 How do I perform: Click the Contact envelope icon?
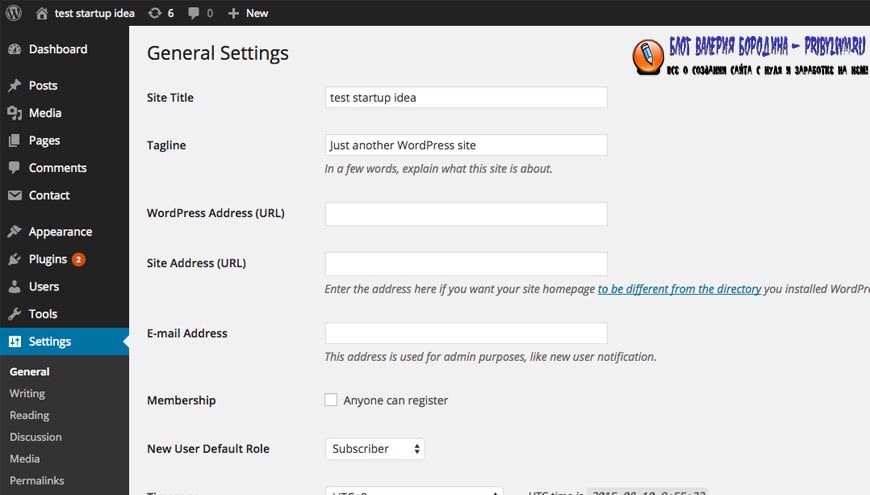point(14,195)
